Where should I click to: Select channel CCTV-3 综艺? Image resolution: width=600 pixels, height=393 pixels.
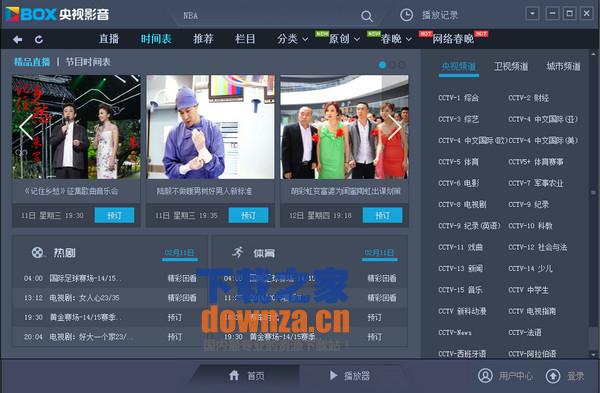pos(458,119)
